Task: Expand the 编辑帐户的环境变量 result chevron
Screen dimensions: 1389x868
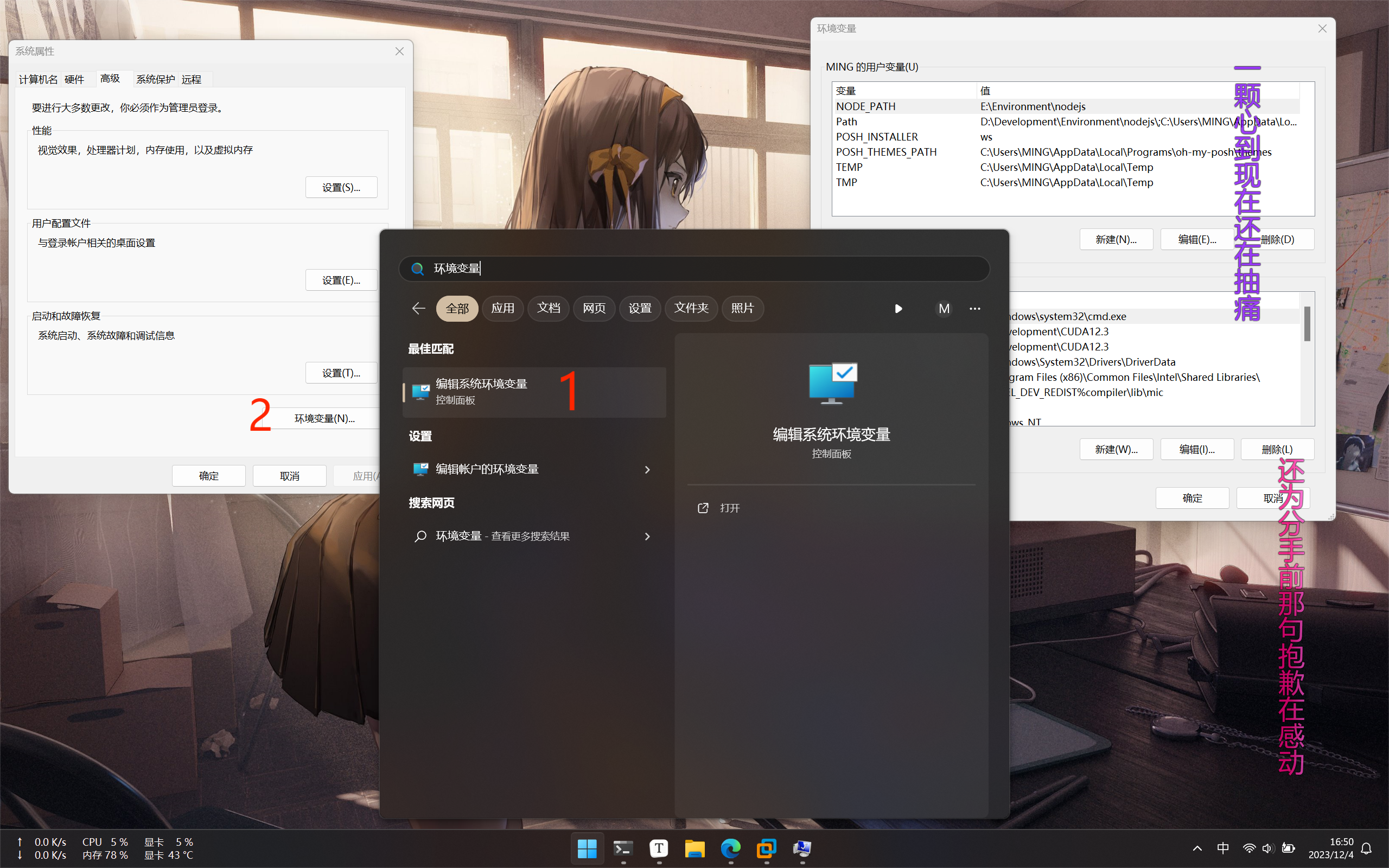Action: coord(647,470)
